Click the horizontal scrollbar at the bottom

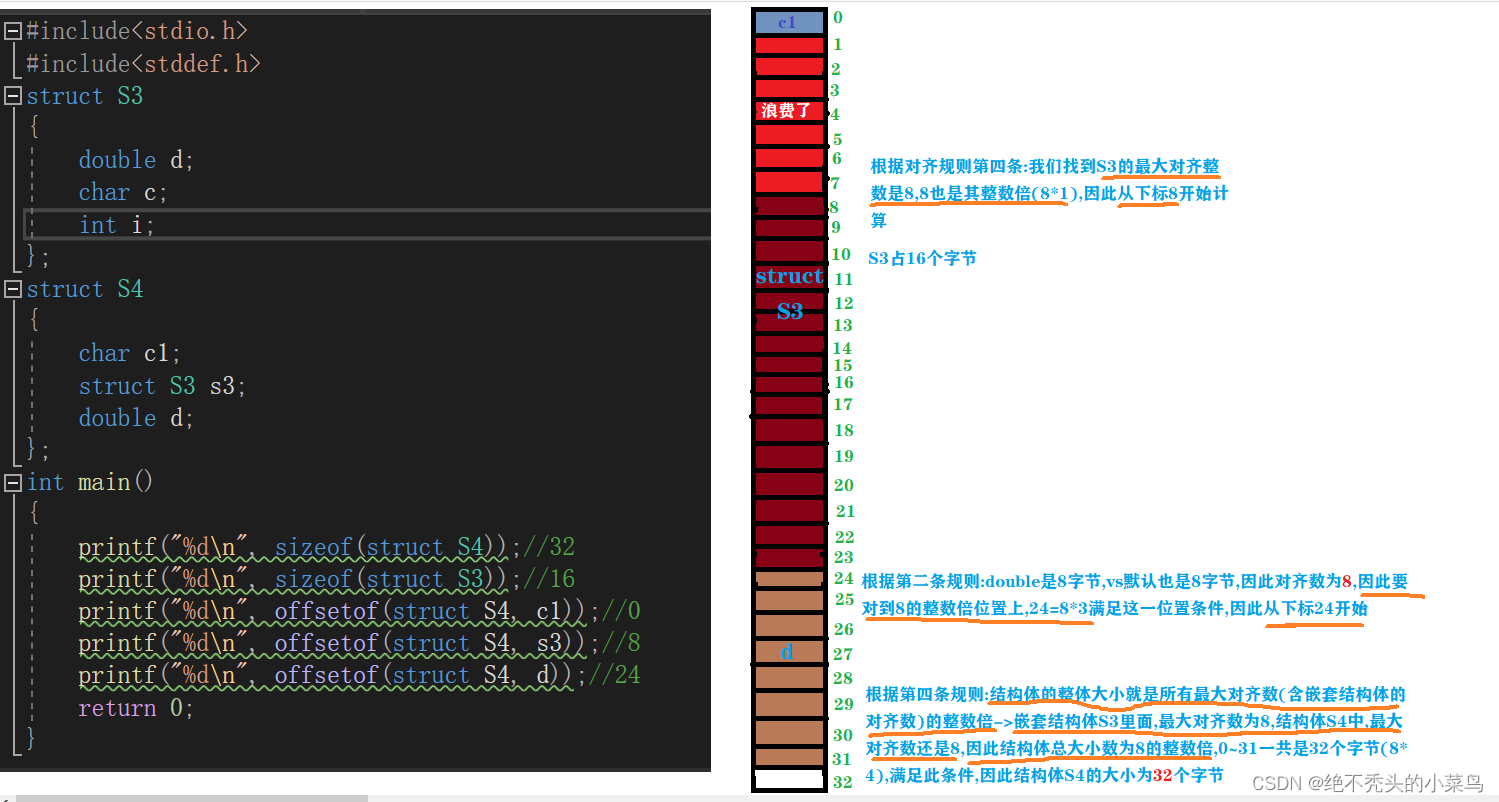click(192, 798)
